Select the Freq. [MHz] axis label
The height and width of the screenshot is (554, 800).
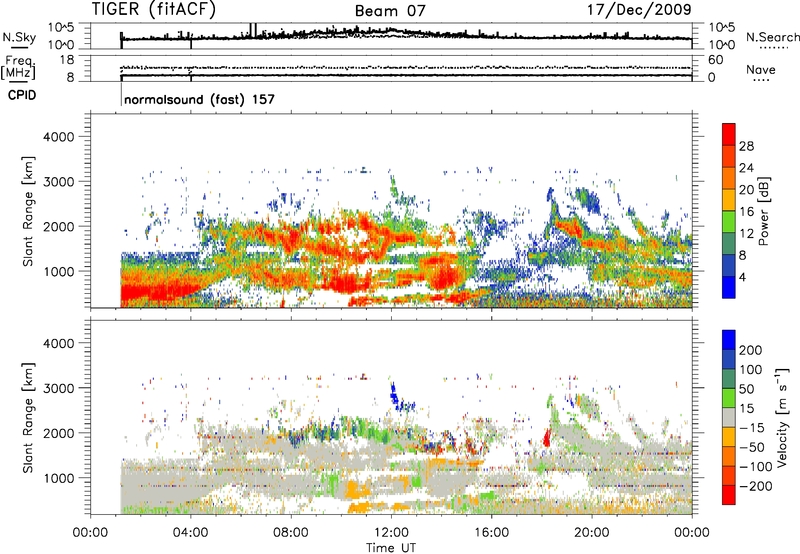point(18,68)
